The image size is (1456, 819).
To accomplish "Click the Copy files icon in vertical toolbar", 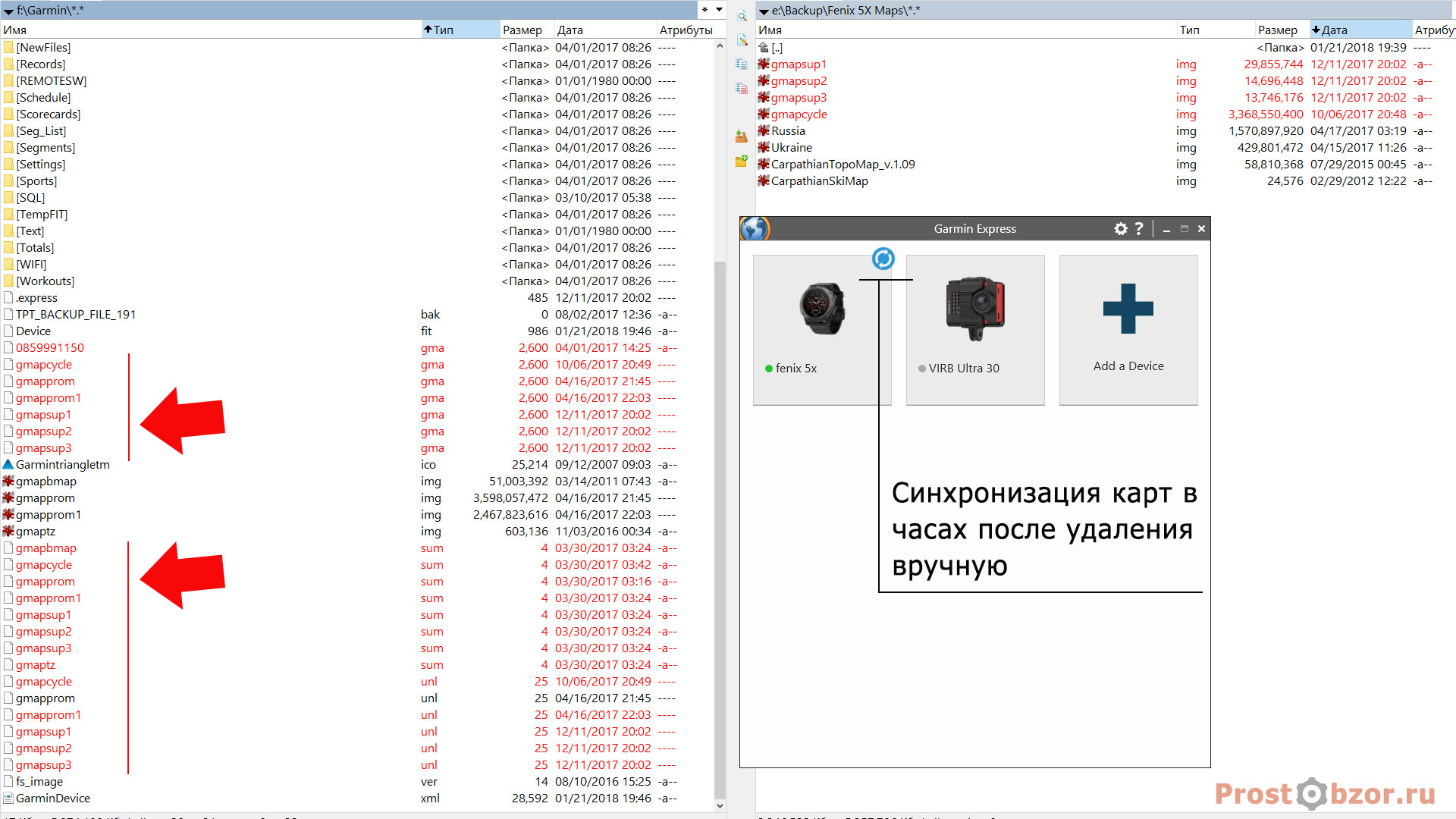I will click(742, 64).
